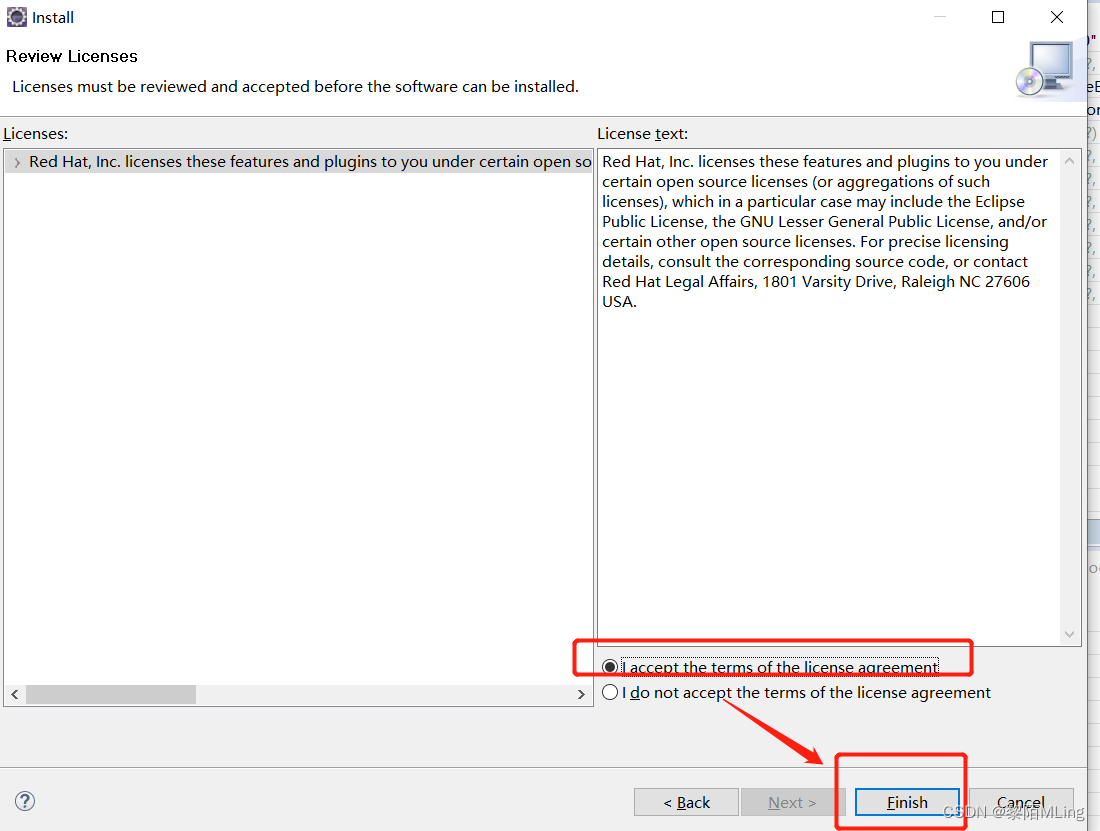Viewport: 1100px width, 831px height.
Task: Click inside the License text area
Action: coord(829,396)
